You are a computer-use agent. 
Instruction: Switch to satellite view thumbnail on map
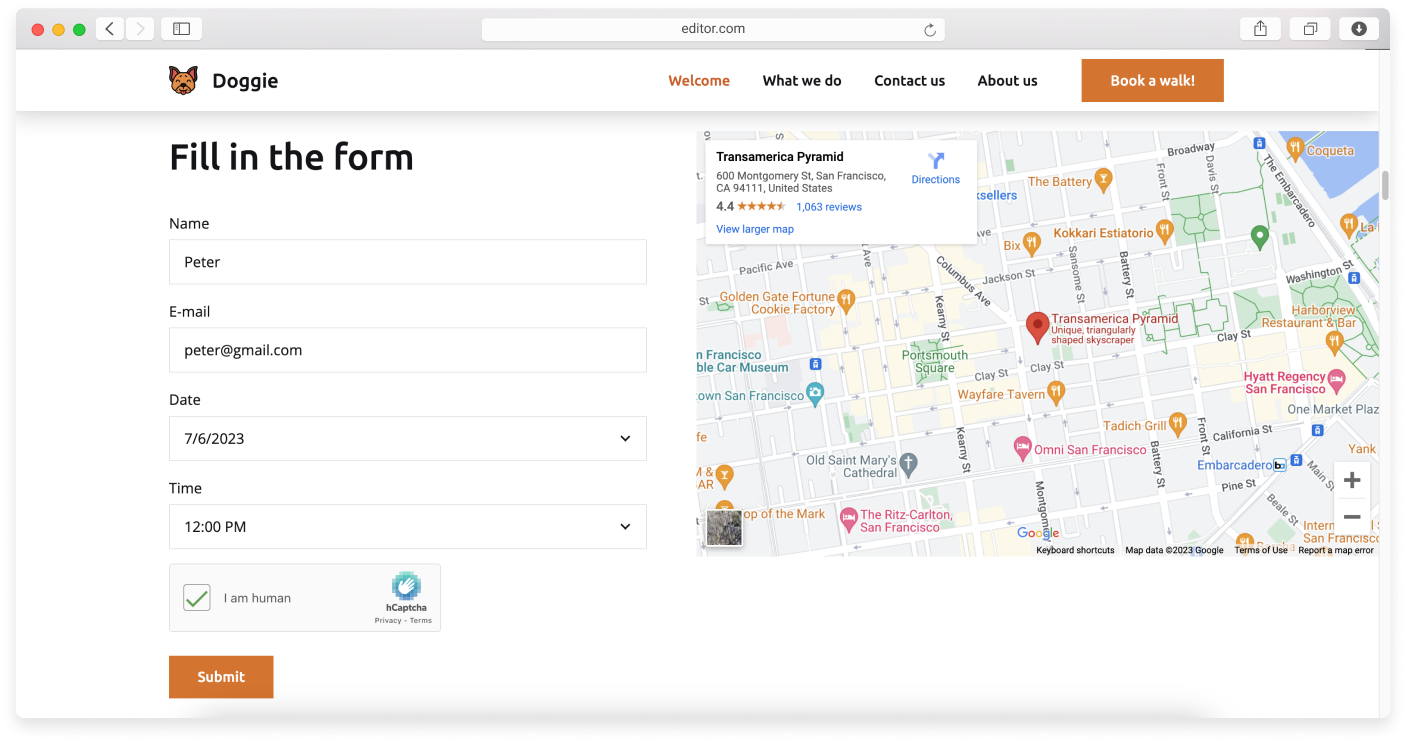(724, 528)
